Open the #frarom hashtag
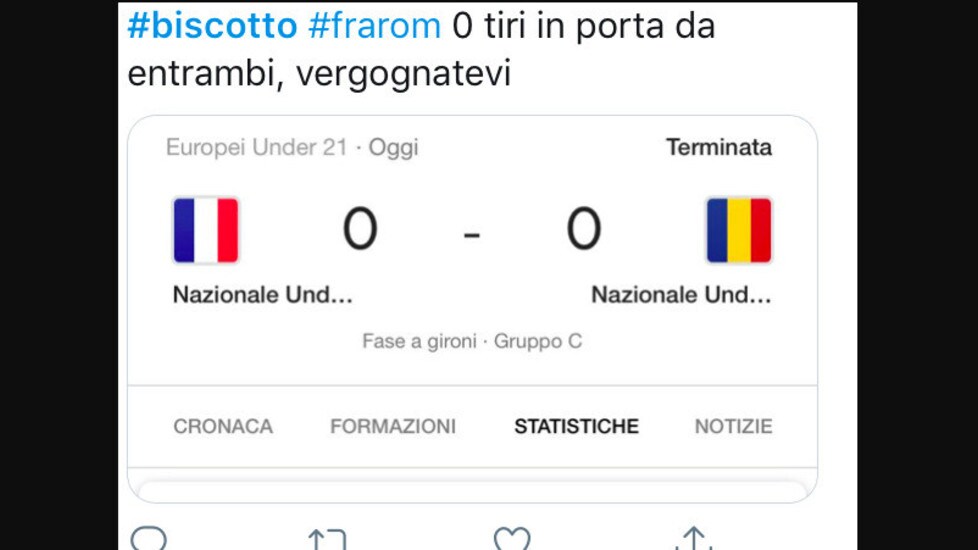The height and width of the screenshot is (550, 978). (x=374, y=27)
